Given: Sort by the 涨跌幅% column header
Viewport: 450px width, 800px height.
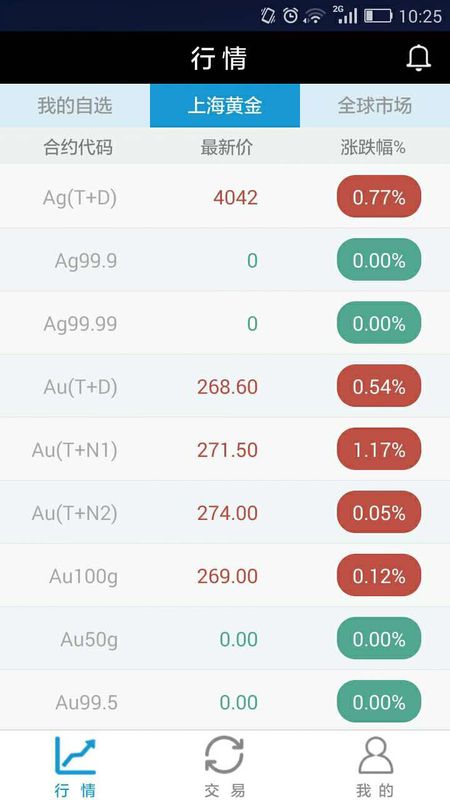Looking at the screenshot, I should click(373, 147).
